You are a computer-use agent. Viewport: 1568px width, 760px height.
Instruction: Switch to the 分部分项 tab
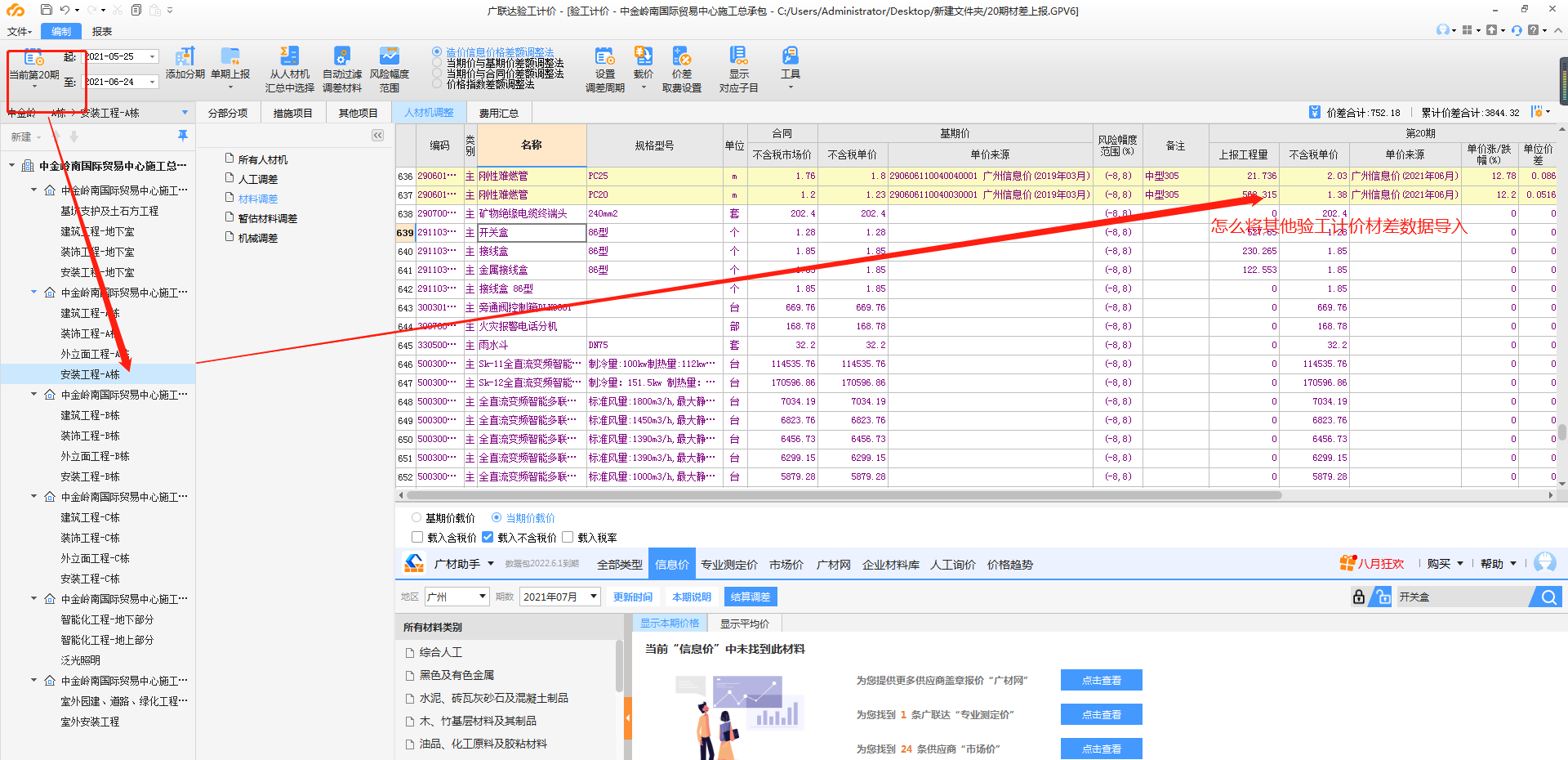(x=228, y=113)
